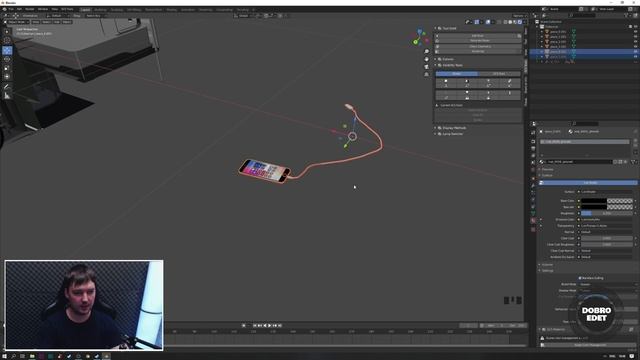Select the Measure ruler tool
This screenshot has width=640, height=360.
[x=7, y=96]
